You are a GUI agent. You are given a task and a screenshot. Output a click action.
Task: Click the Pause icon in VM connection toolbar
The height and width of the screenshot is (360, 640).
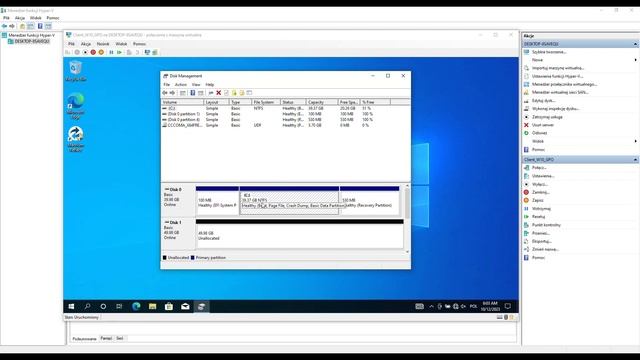(x=111, y=52)
